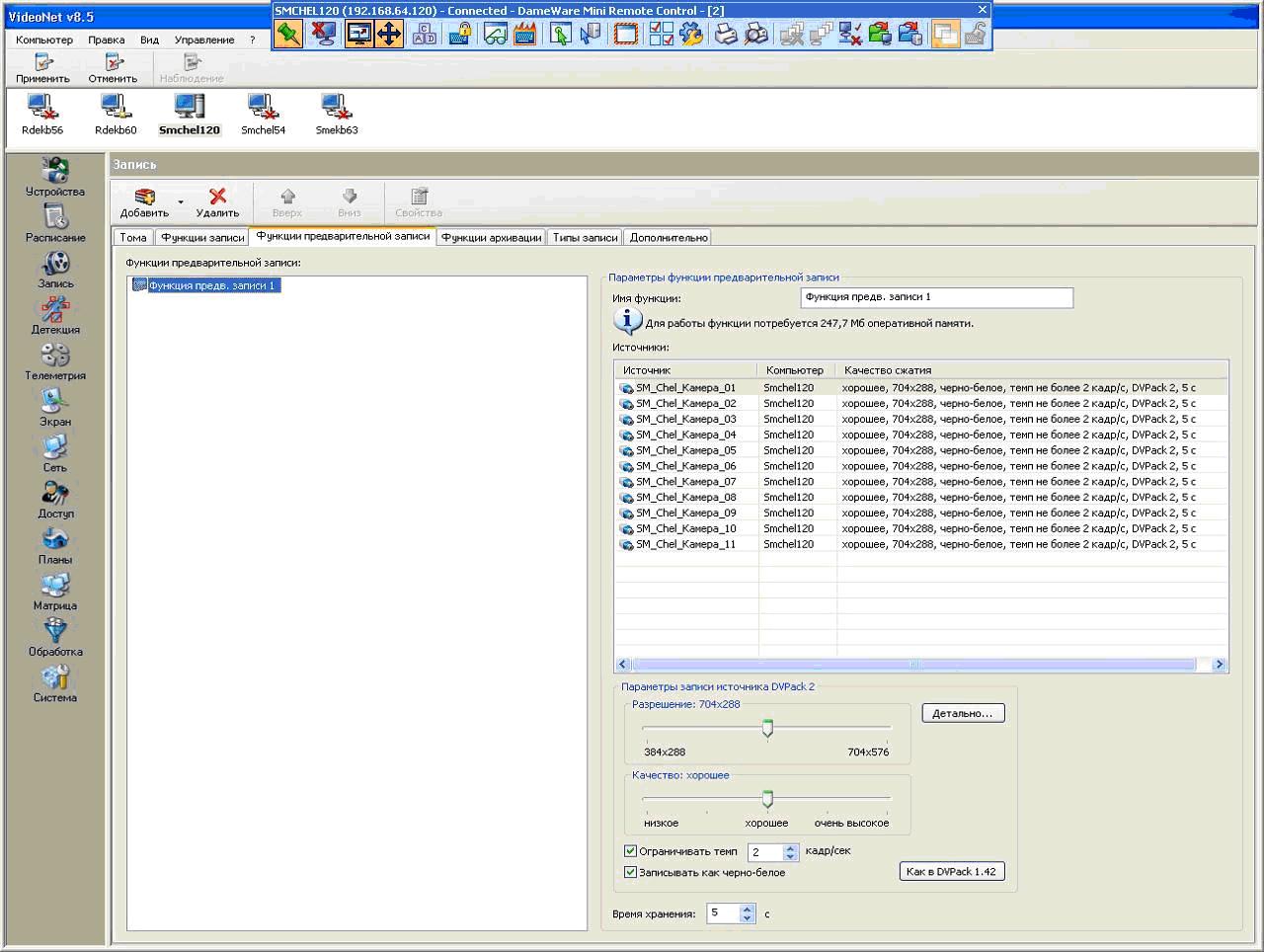The image size is (1264, 952).
Task: Open the Расписание section in sidebar
Action: tap(55, 223)
